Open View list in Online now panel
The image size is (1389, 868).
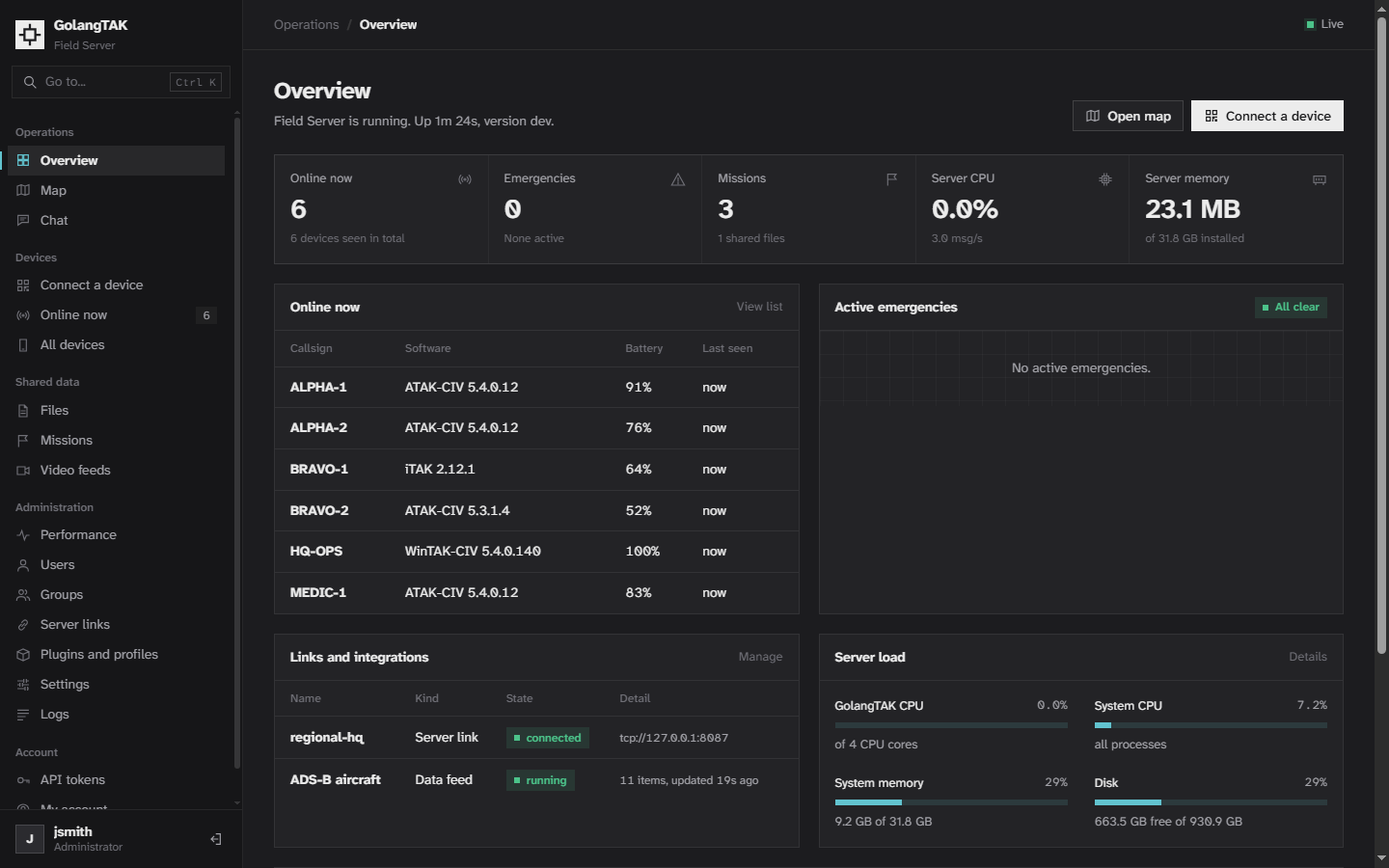click(x=760, y=307)
